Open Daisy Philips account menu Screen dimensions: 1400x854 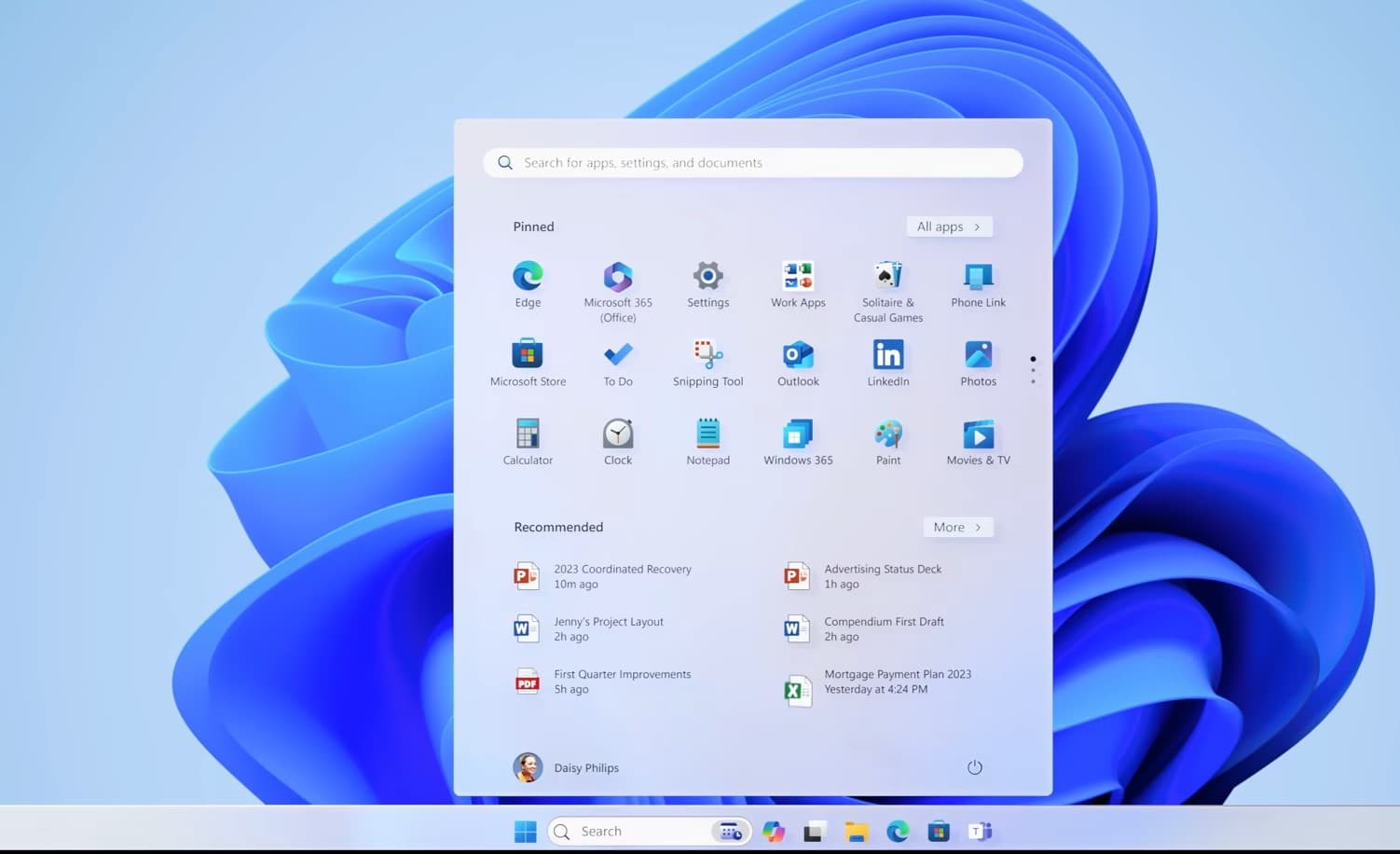[x=566, y=767]
